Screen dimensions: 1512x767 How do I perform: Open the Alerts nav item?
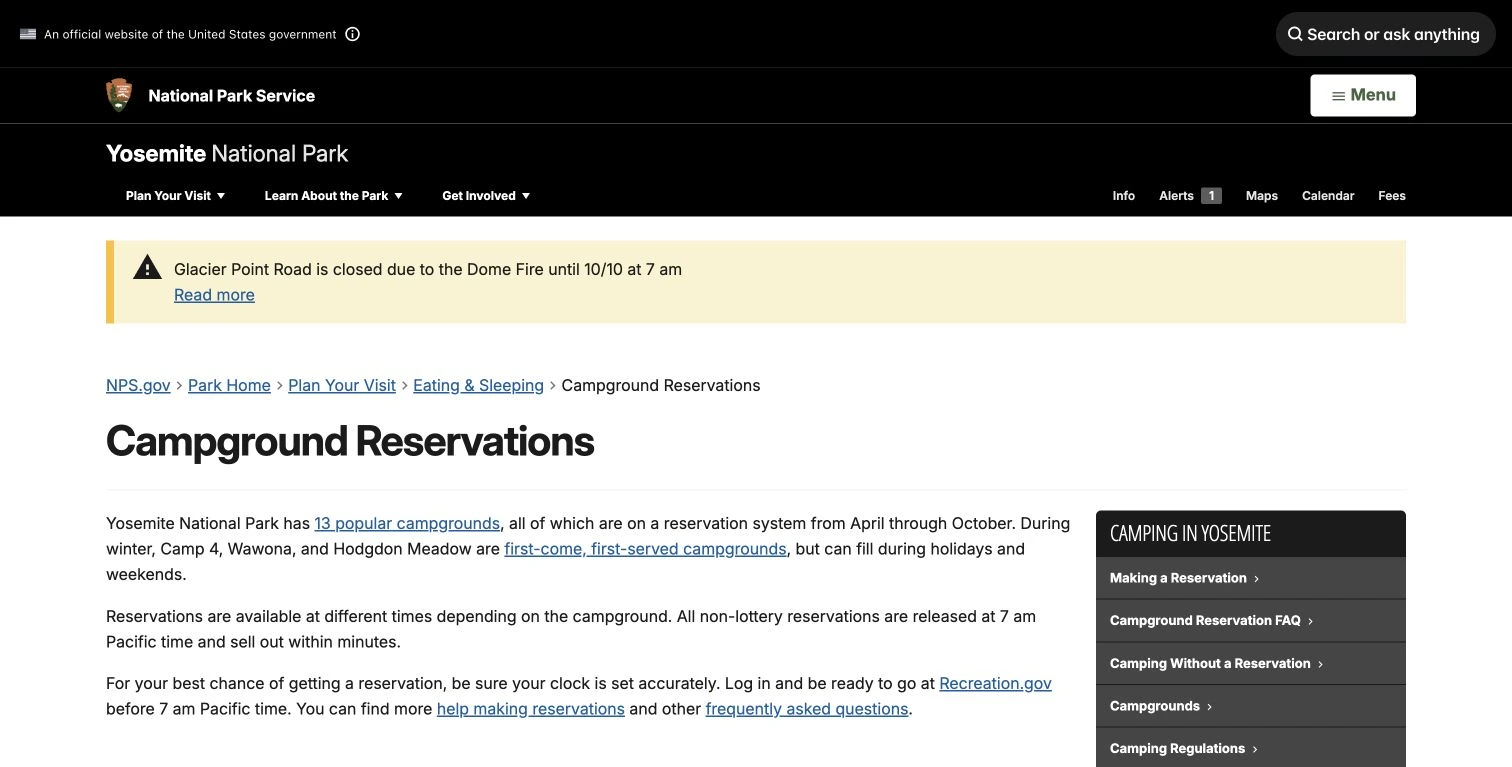[x=1176, y=196]
